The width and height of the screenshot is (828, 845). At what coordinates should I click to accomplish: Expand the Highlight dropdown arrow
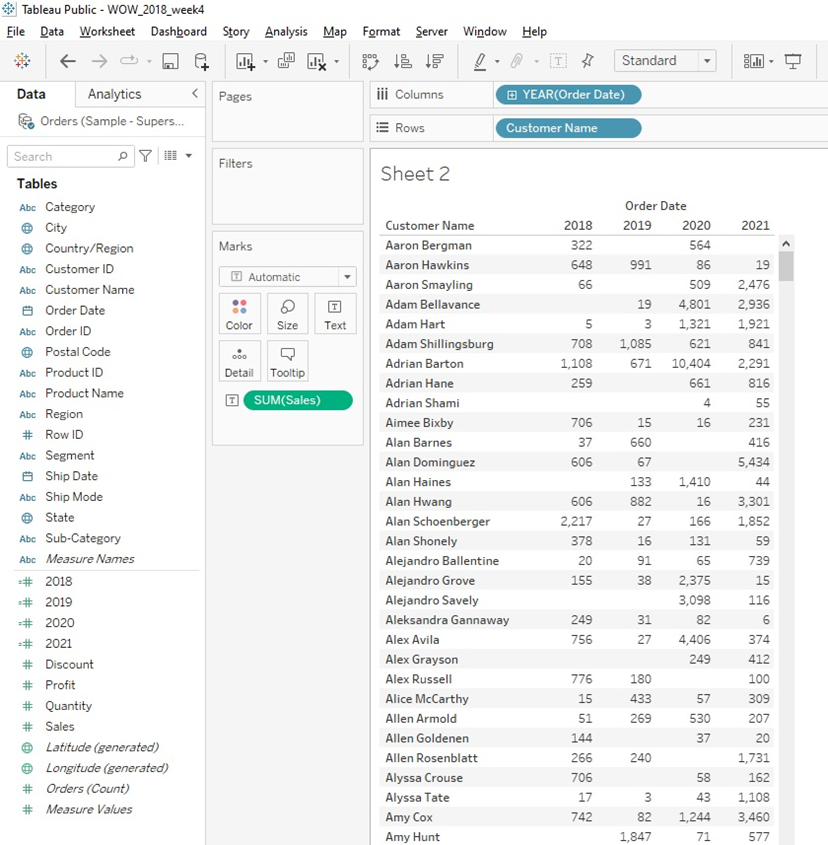(x=497, y=61)
